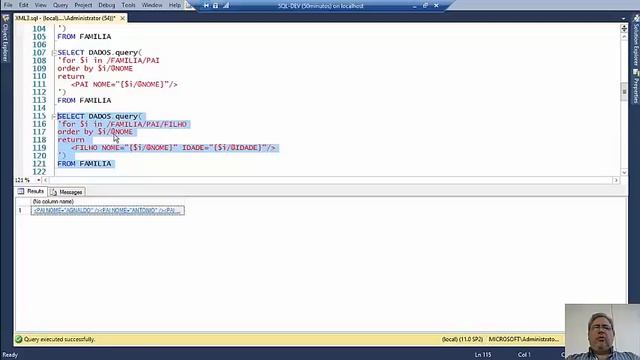Click the 'for $i in /FAMILIA/PAI/FILHO' line
The image size is (640, 360).
coord(122,124)
